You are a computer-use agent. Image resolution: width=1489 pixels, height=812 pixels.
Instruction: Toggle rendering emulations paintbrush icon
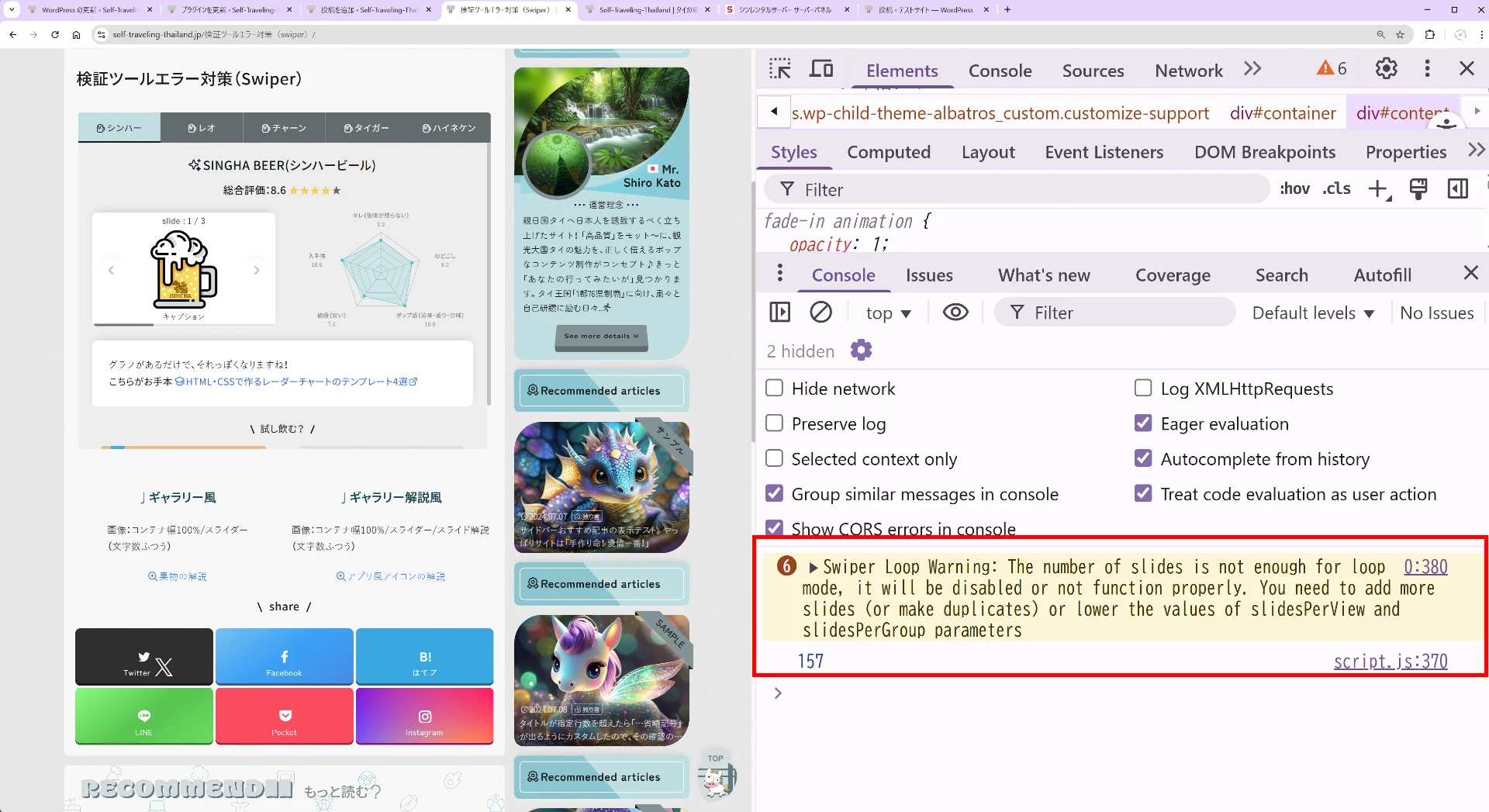1418,188
